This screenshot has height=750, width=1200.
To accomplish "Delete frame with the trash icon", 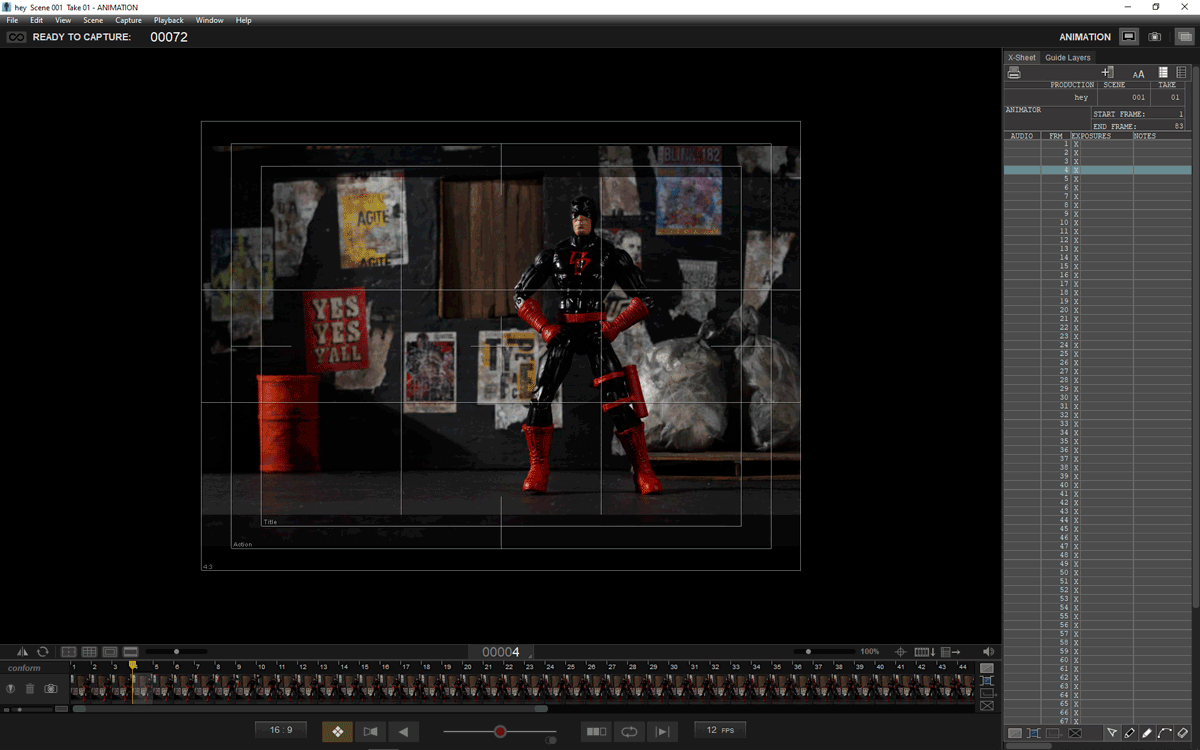I will [30, 688].
